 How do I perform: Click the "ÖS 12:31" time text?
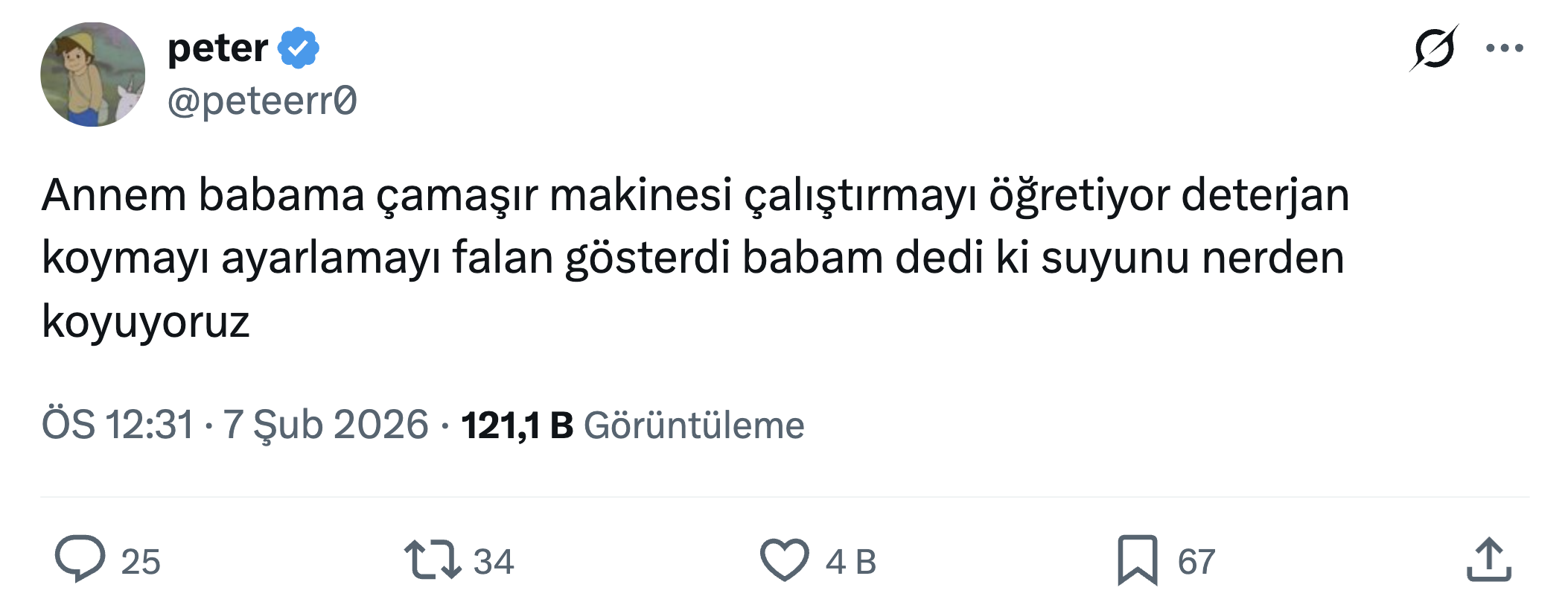[x=118, y=425]
